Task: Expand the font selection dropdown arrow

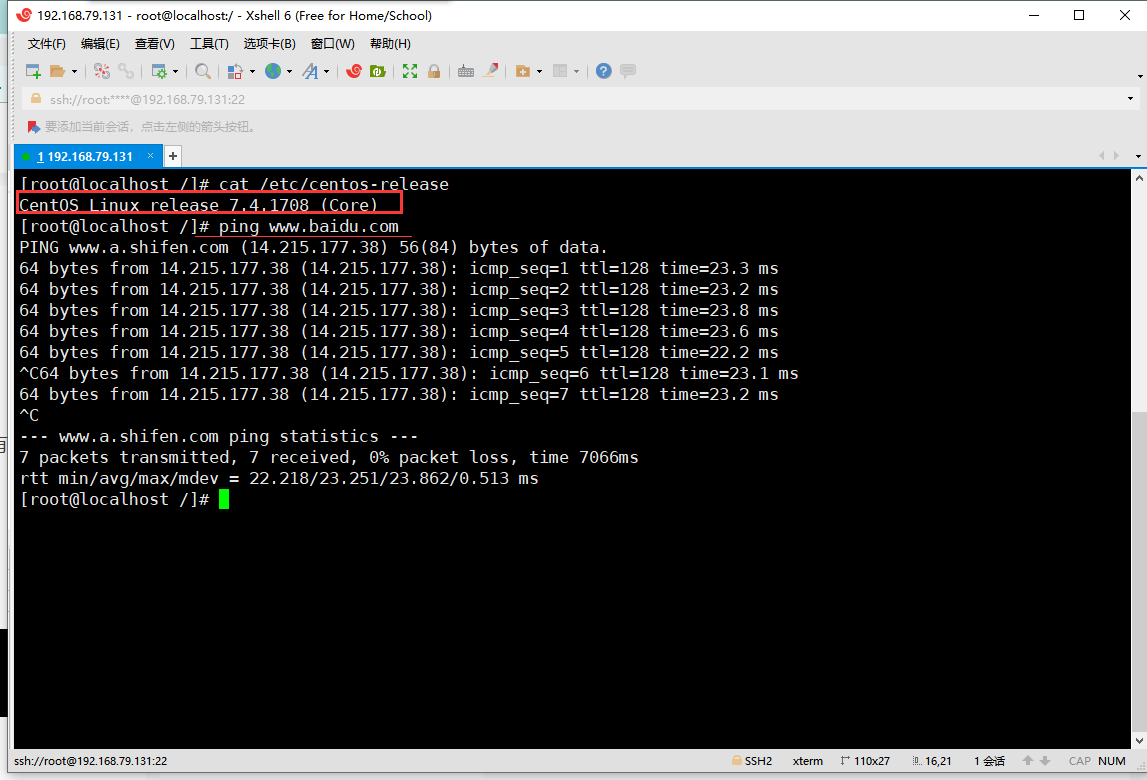Action: tap(326, 71)
